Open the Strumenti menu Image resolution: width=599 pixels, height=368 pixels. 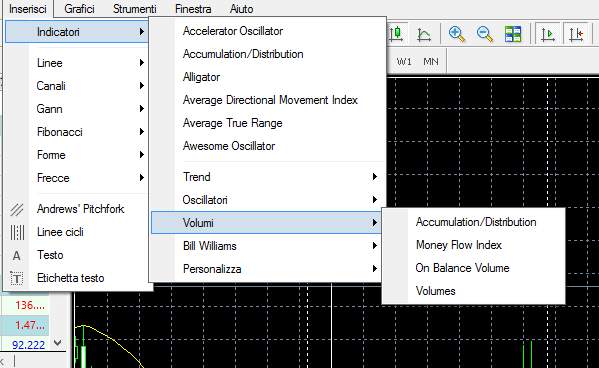134,9
